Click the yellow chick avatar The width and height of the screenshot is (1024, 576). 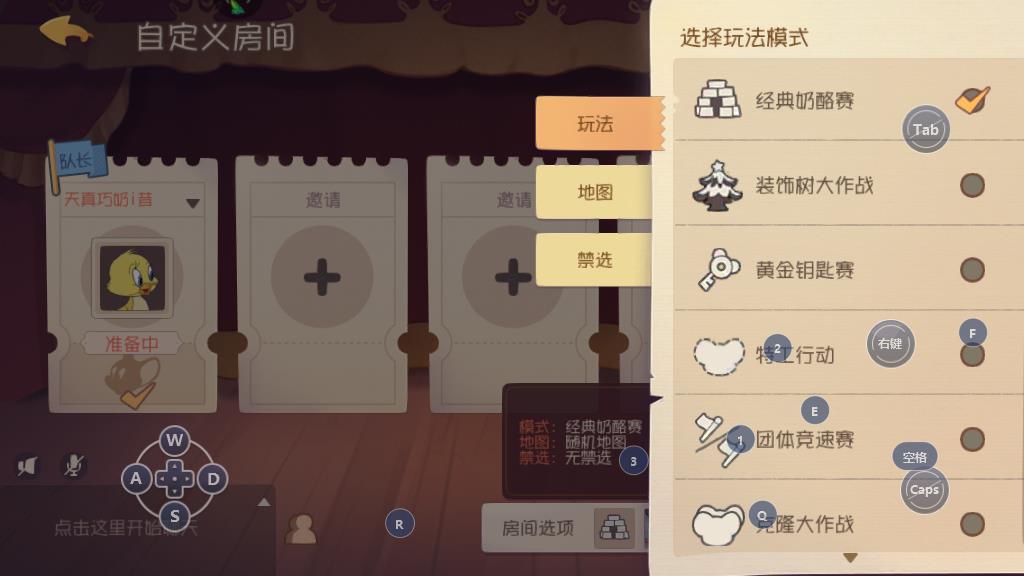click(133, 279)
